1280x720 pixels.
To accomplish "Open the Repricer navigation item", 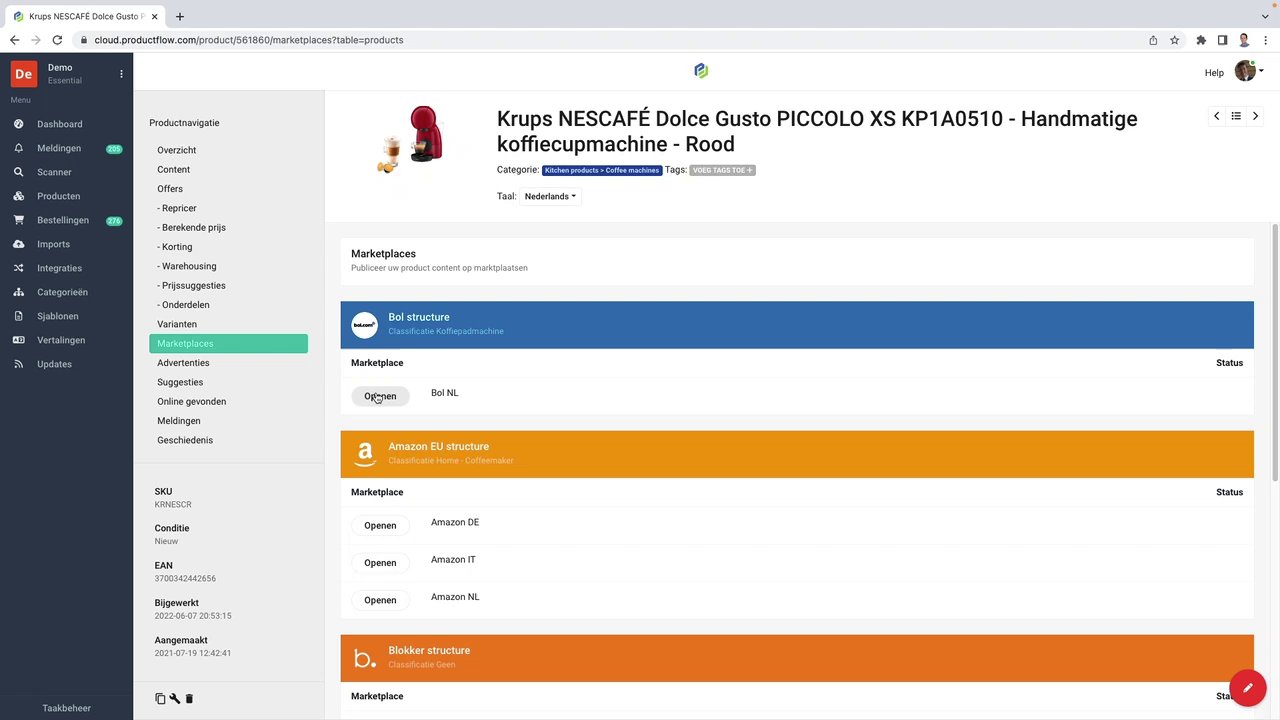I will (177, 208).
